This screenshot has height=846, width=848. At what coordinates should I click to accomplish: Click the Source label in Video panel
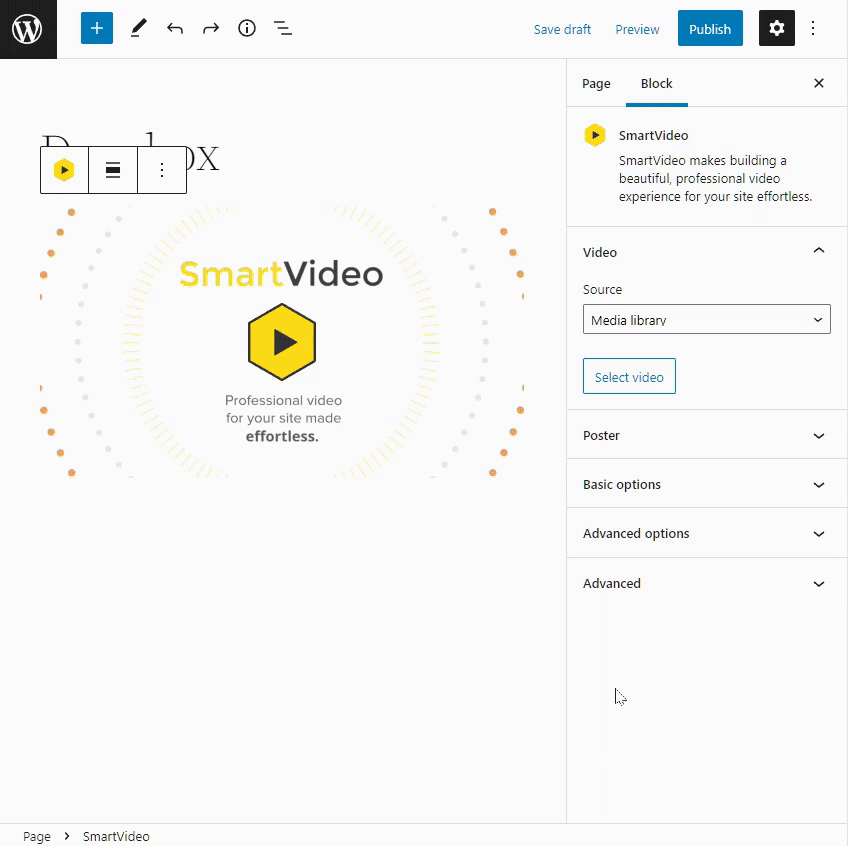(x=602, y=289)
